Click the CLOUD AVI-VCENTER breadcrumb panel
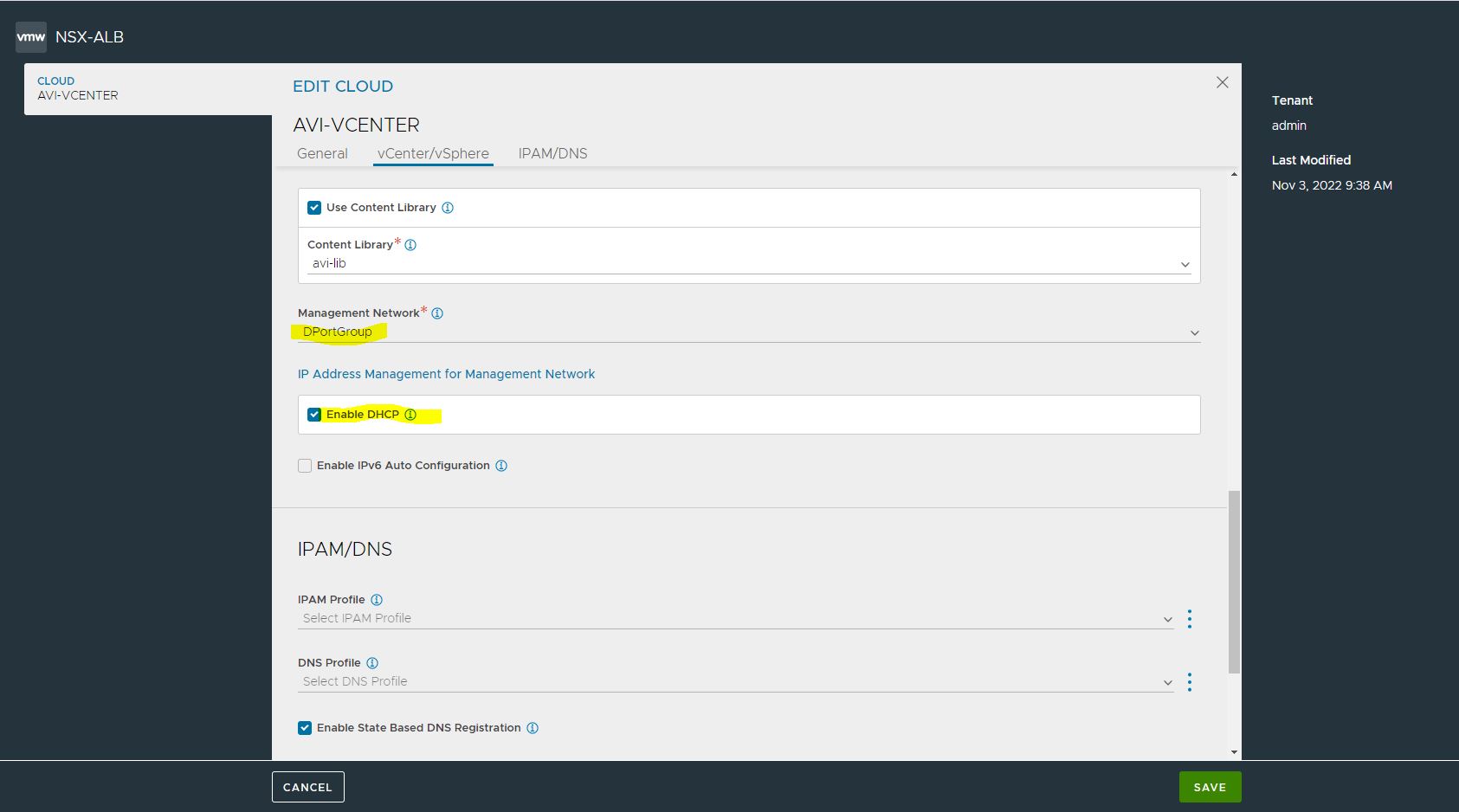 pyautogui.click(x=148, y=88)
